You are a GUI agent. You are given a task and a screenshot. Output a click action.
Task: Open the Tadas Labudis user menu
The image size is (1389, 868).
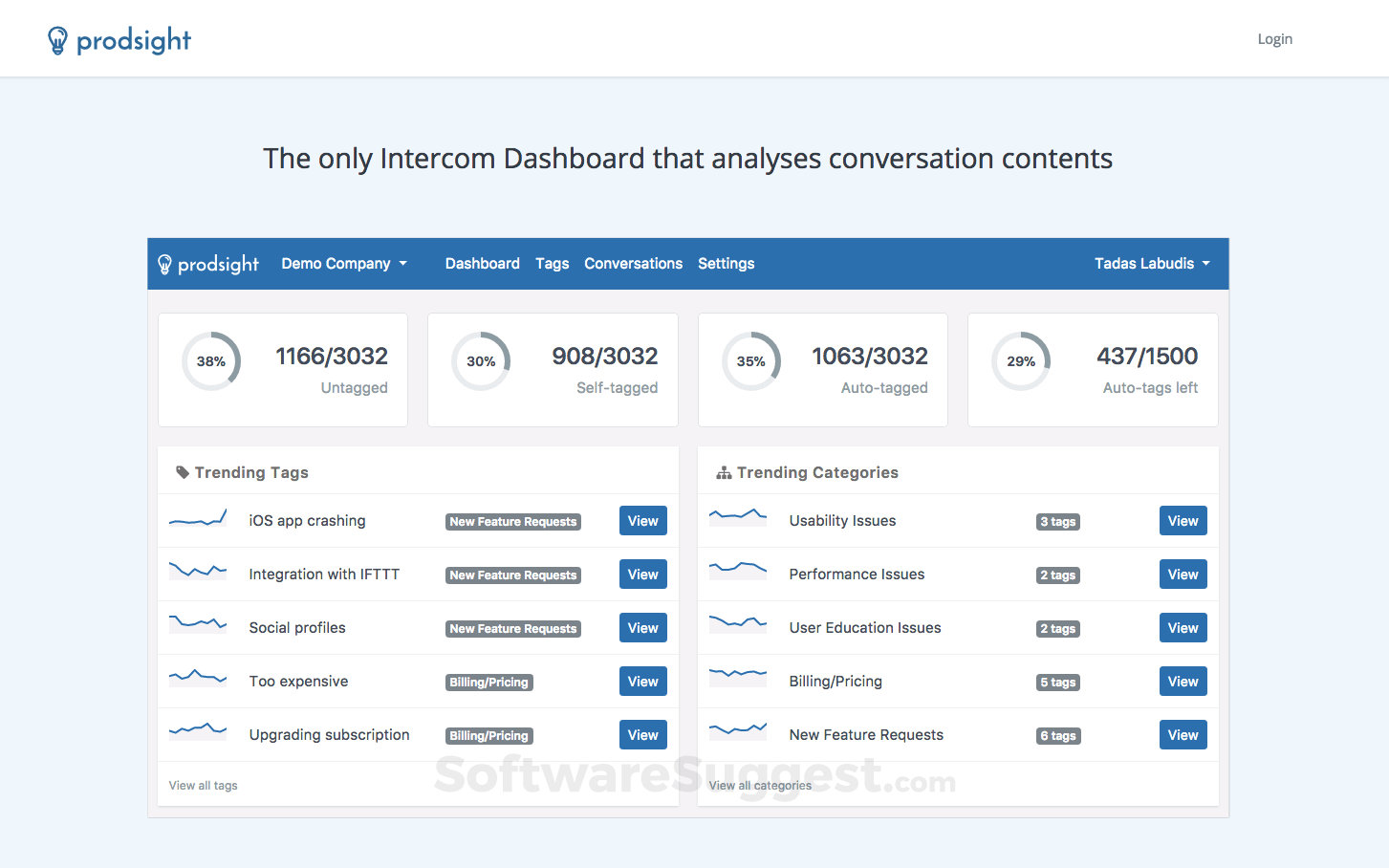tap(1152, 264)
